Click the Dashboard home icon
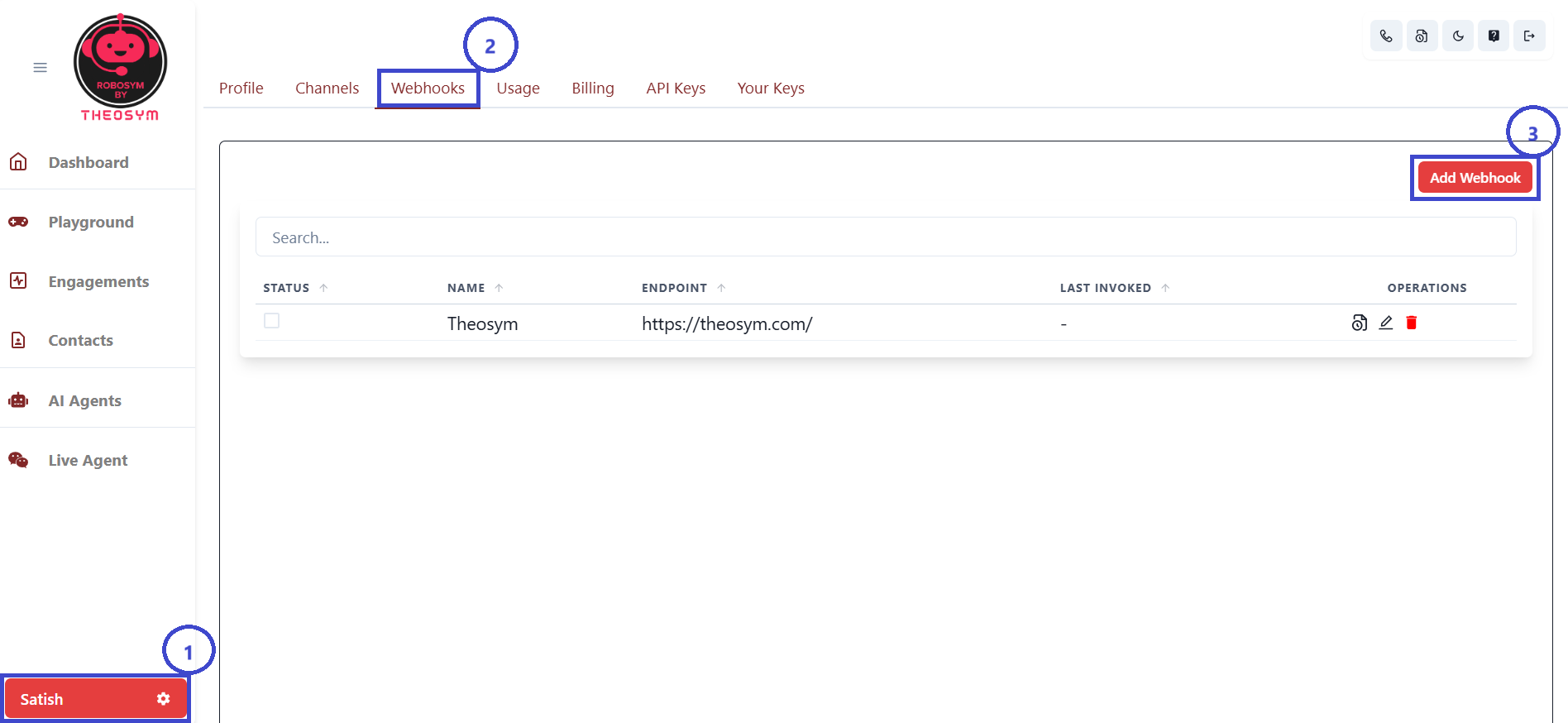 (18, 162)
